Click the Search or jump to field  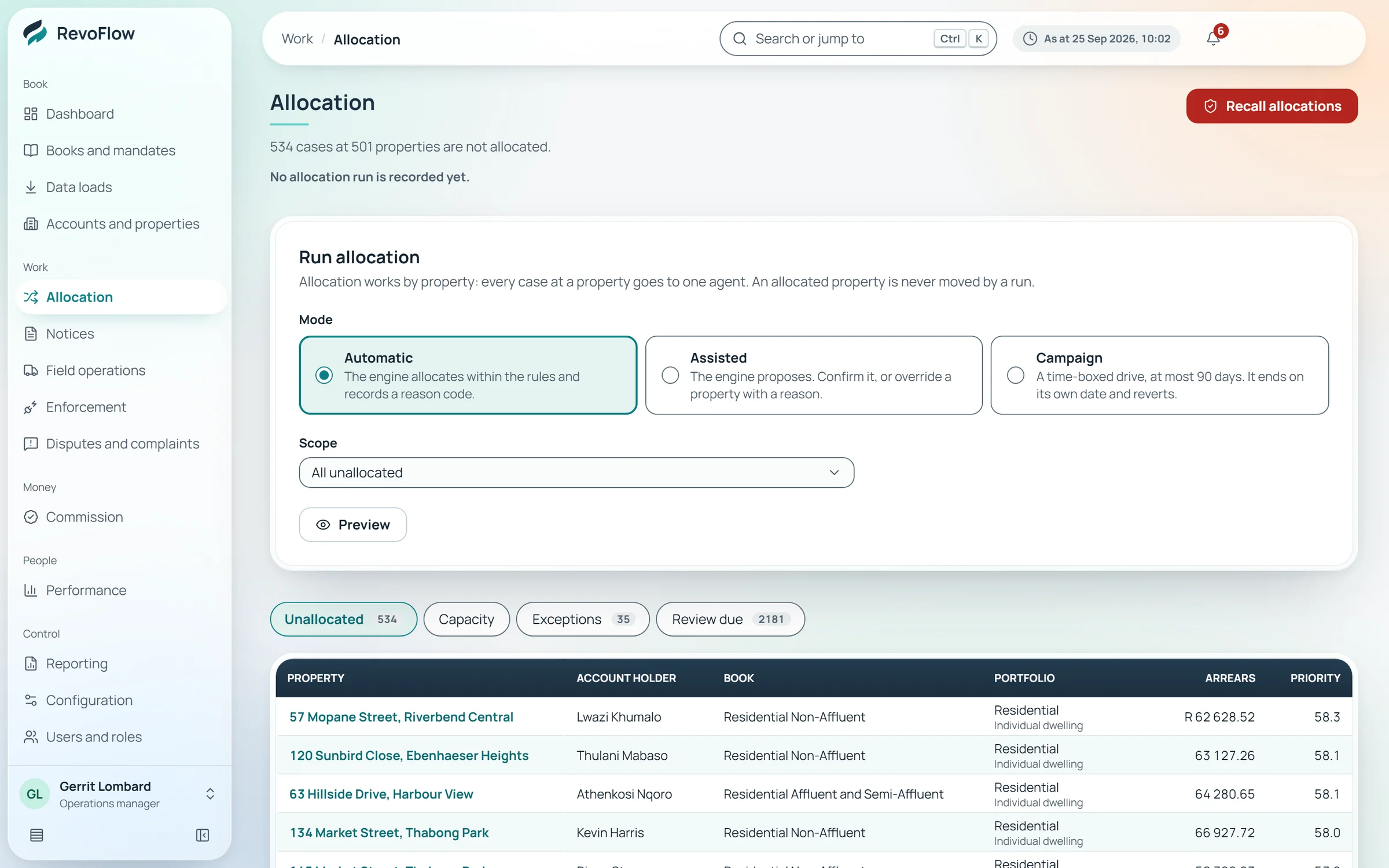click(858, 39)
